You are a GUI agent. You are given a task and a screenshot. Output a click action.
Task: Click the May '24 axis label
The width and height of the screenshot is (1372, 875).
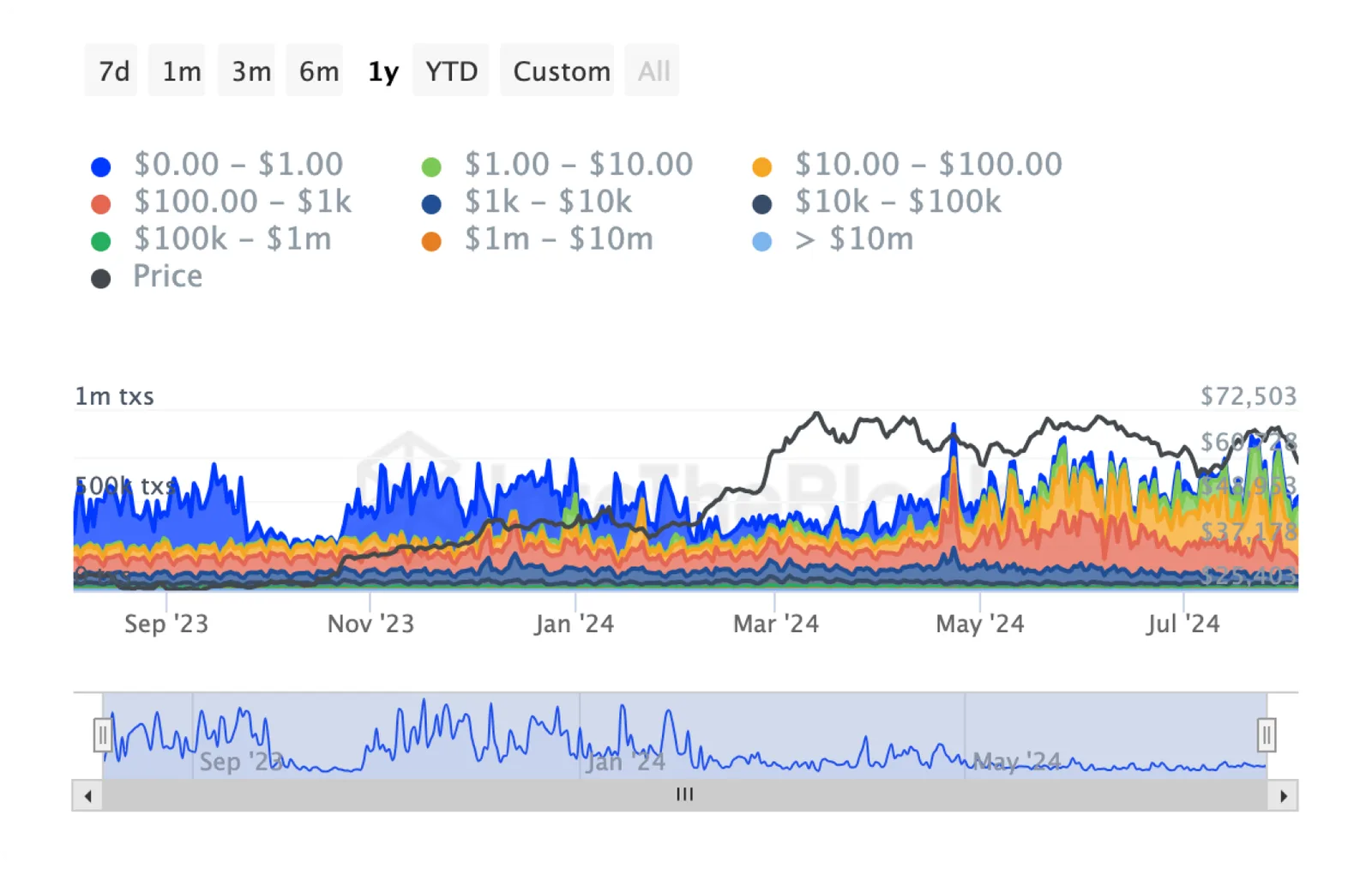coord(980,625)
